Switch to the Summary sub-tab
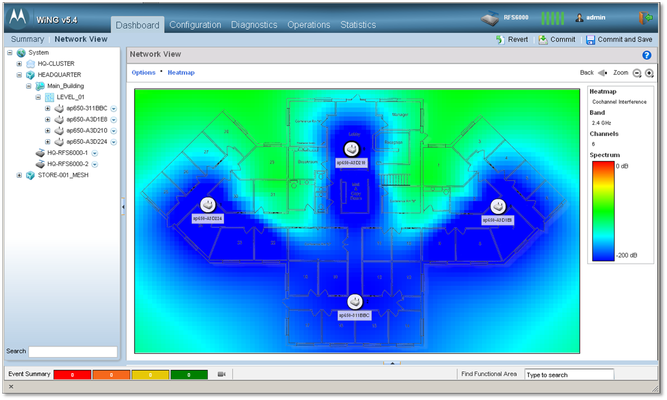Screen dimensions: 667x400 pyautogui.click(x=27, y=39)
